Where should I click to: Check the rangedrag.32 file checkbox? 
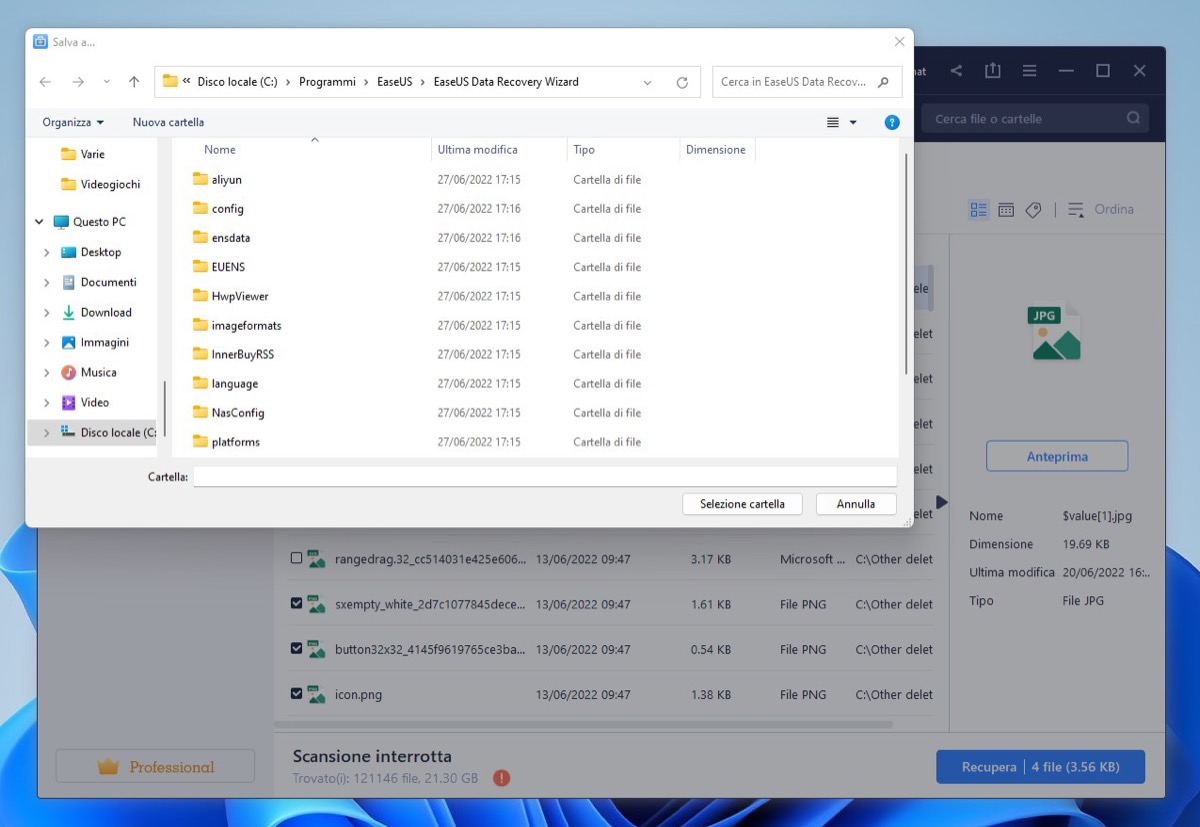tap(296, 558)
